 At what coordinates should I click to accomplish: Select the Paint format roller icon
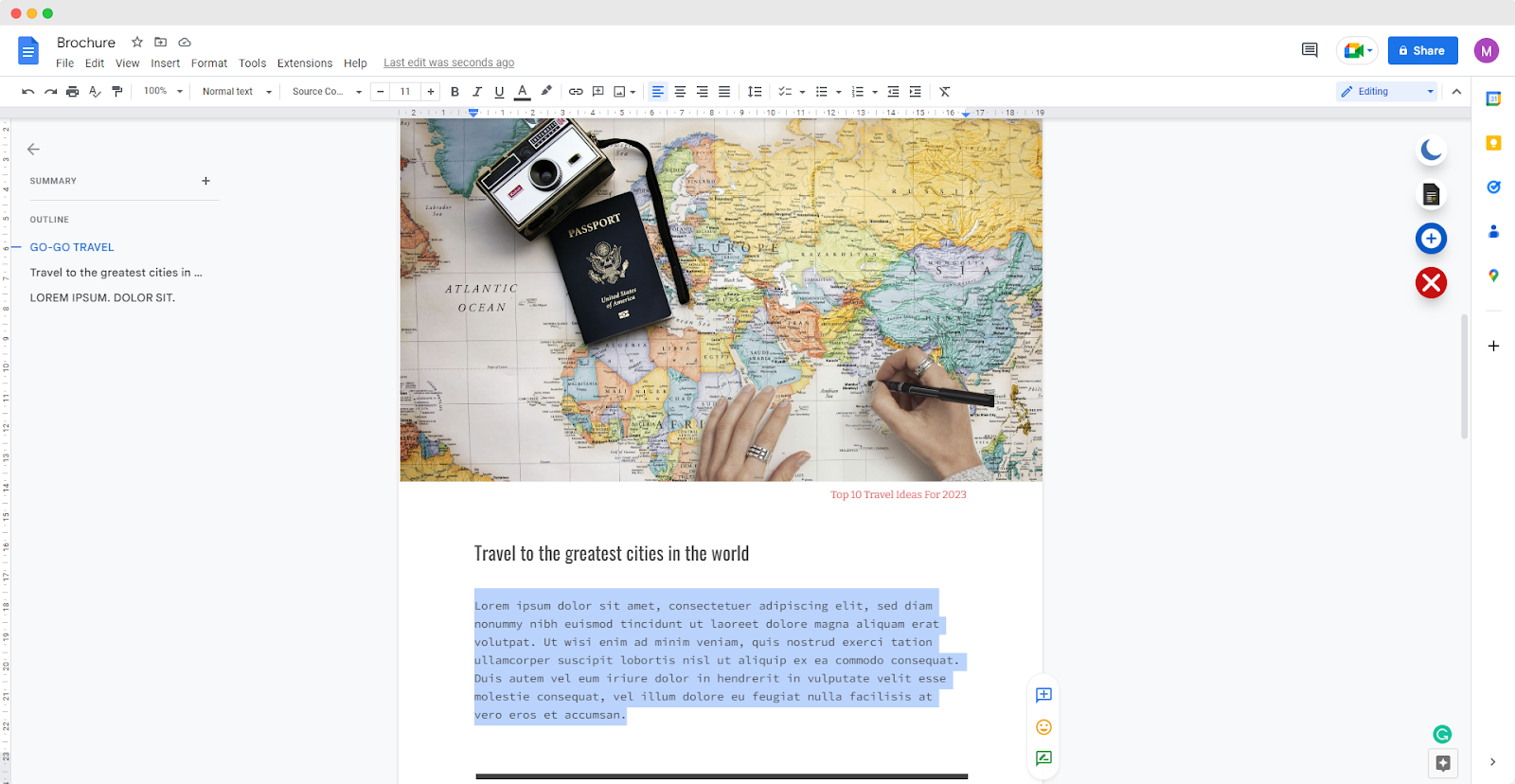click(x=117, y=92)
